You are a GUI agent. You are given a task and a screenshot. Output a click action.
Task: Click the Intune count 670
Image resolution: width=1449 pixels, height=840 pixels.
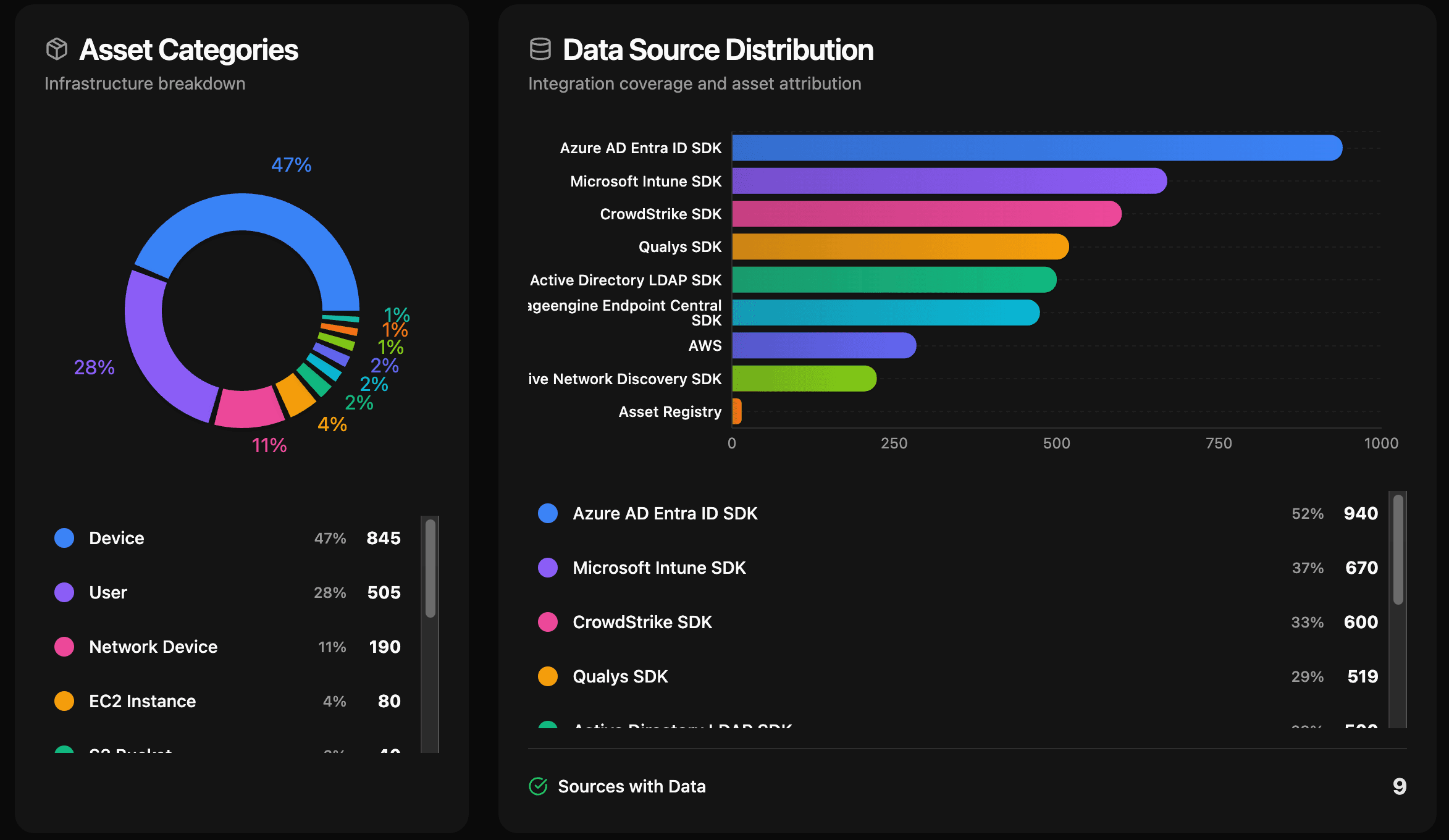pyautogui.click(x=1361, y=568)
